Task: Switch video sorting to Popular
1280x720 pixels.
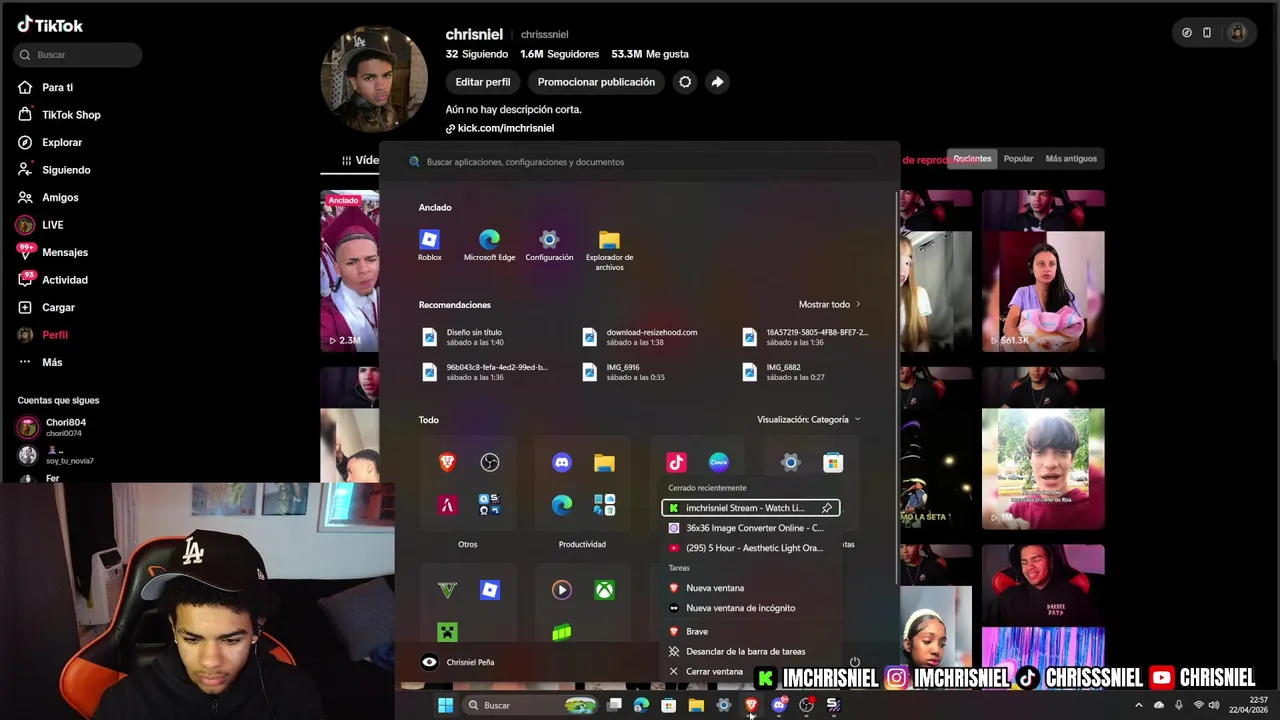Action: tap(1018, 159)
